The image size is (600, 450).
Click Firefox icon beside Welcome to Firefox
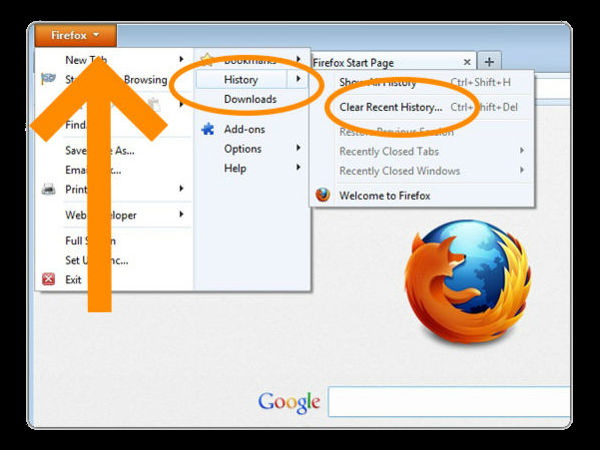(x=323, y=195)
